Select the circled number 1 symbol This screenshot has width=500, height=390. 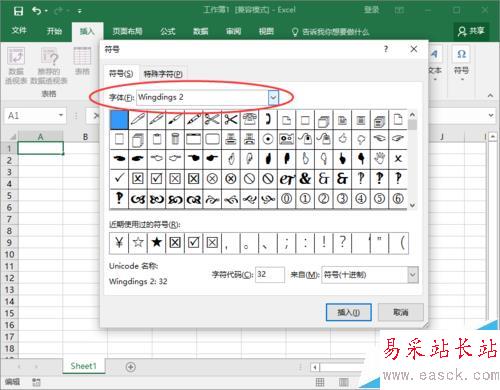(305, 199)
